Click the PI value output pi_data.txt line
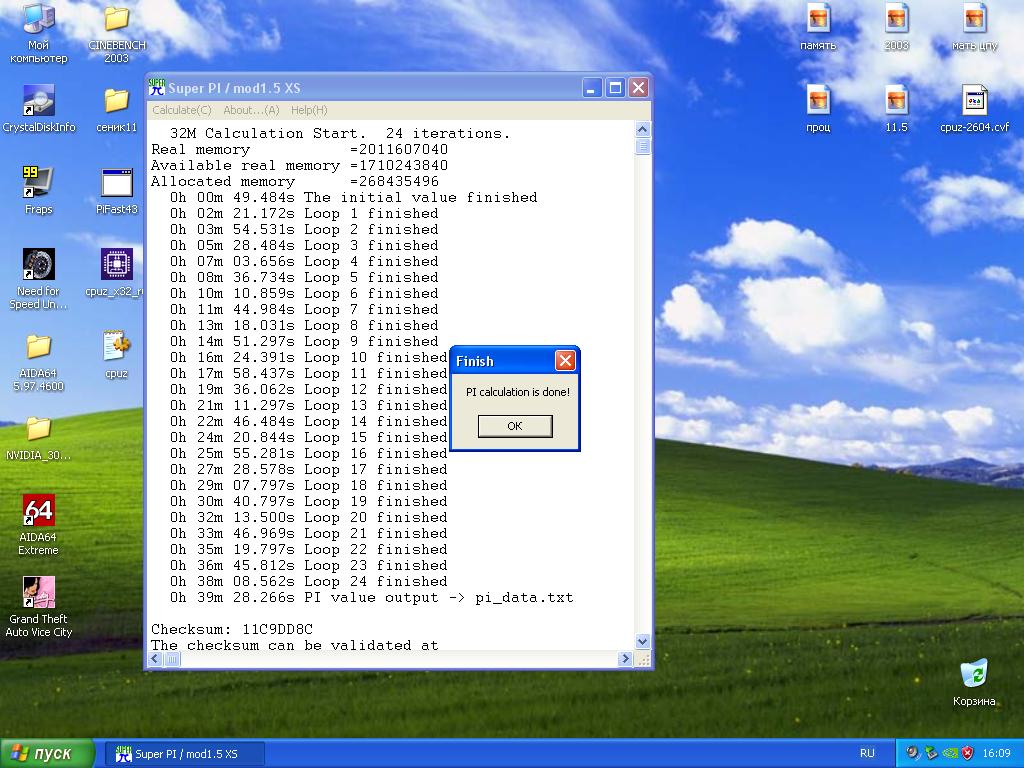 click(x=371, y=598)
